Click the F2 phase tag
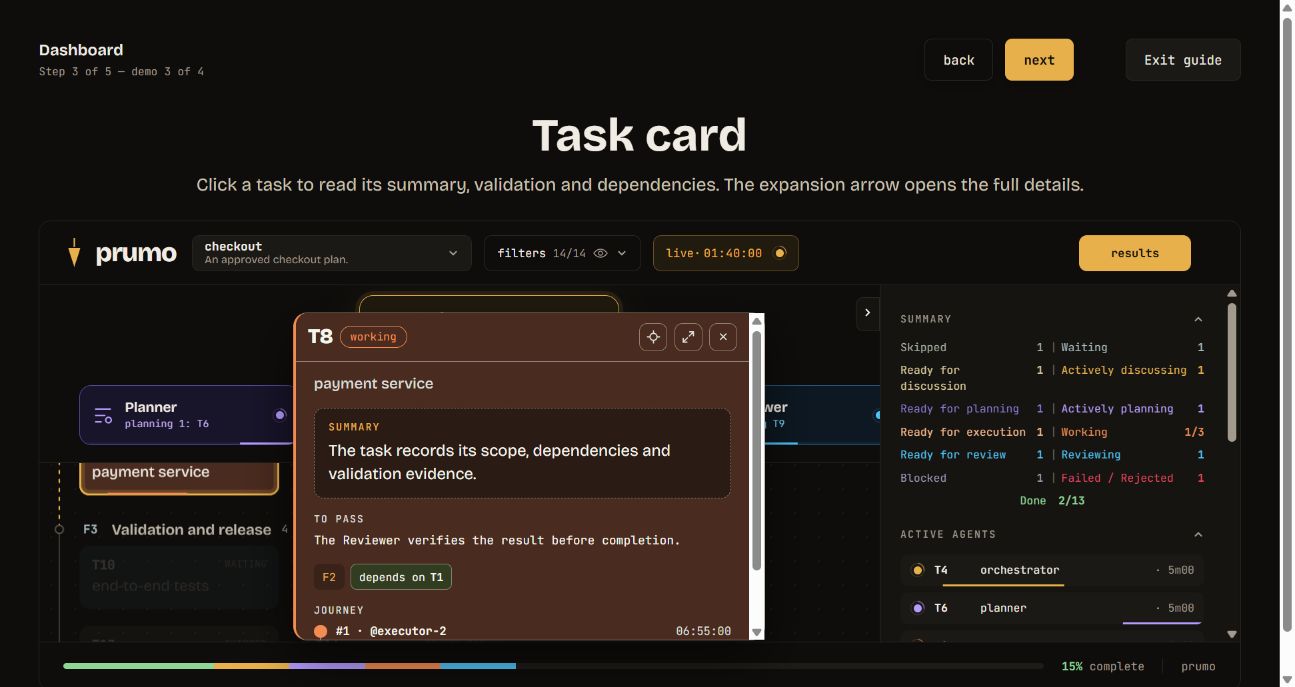The image size is (1295, 687). point(329,577)
